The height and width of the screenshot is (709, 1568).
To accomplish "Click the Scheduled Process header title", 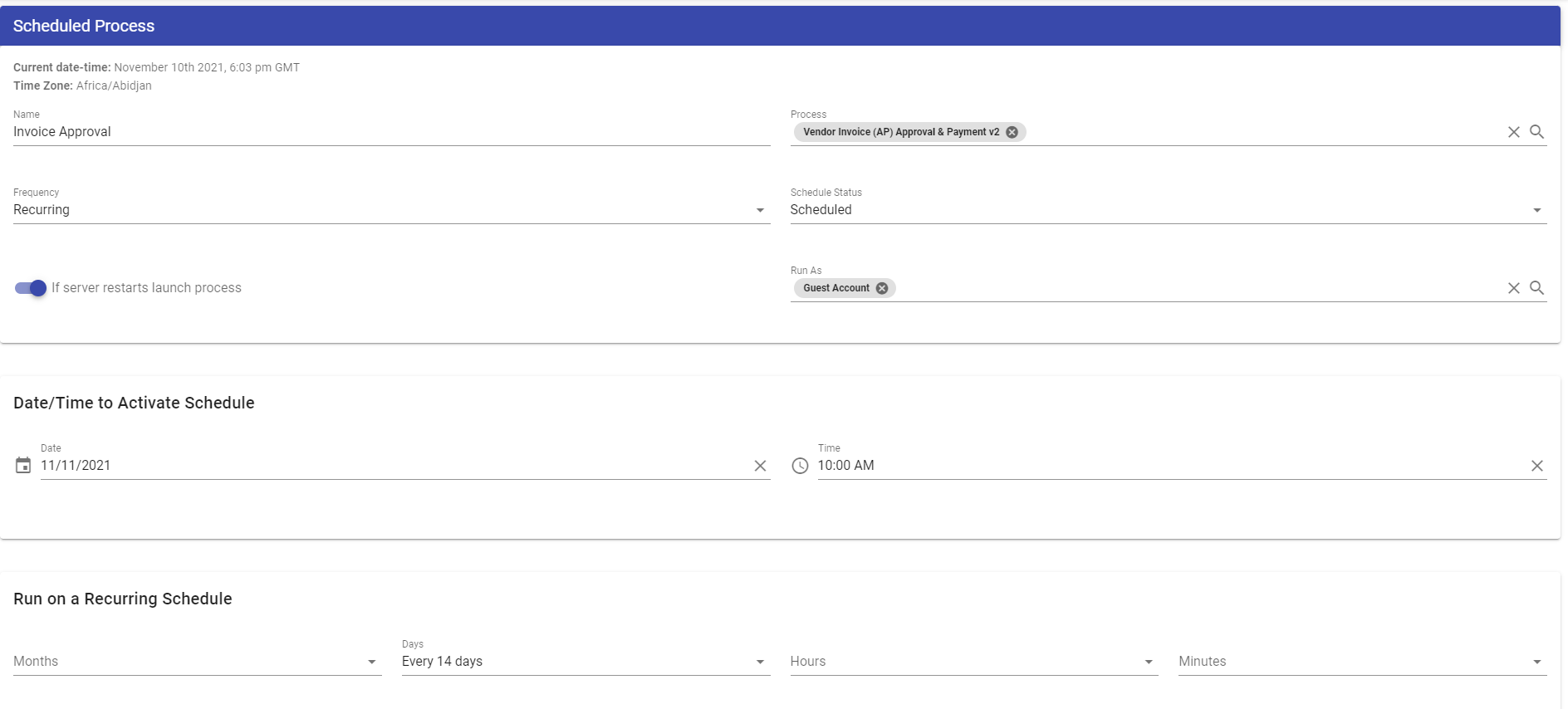I will (x=84, y=26).
